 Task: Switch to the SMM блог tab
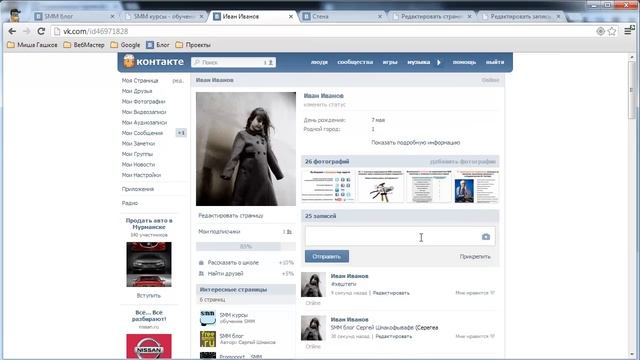tap(73, 16)
